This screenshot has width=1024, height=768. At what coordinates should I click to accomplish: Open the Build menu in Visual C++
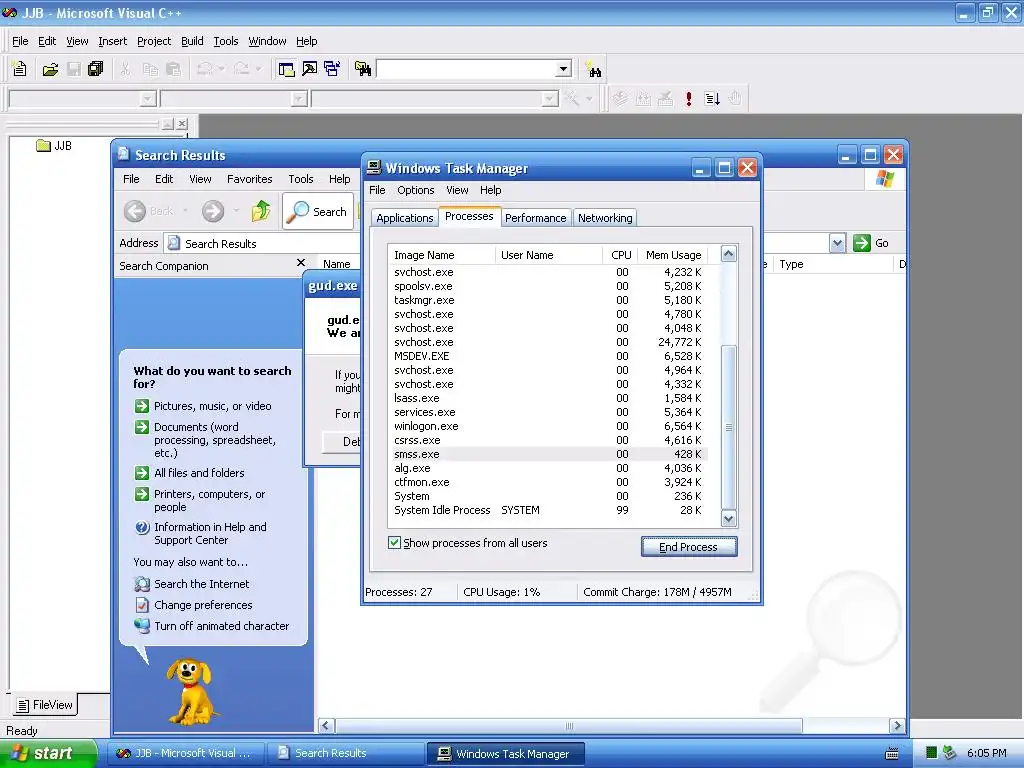(192, 41)
